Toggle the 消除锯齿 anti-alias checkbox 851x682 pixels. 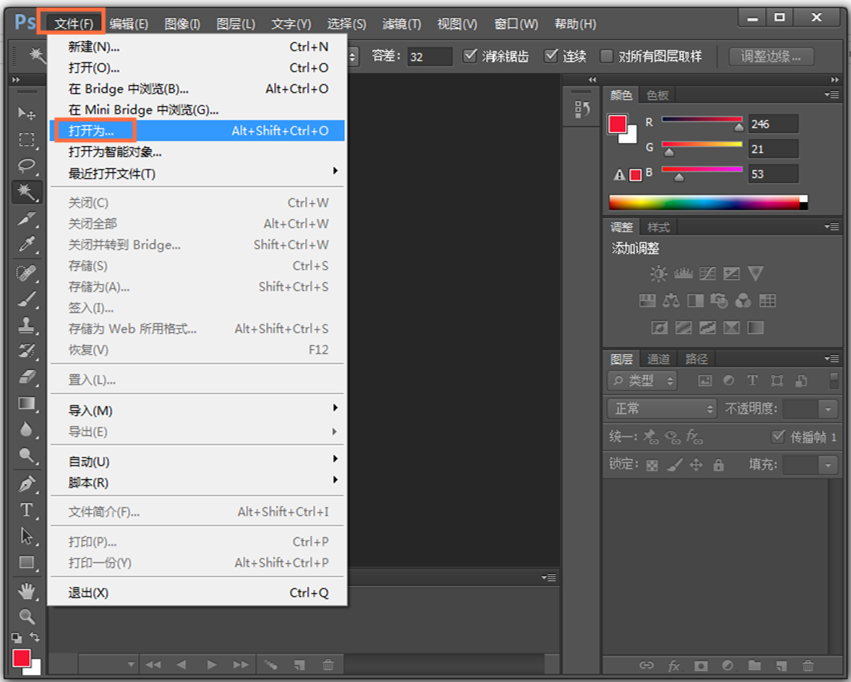[x=468, y=56]
